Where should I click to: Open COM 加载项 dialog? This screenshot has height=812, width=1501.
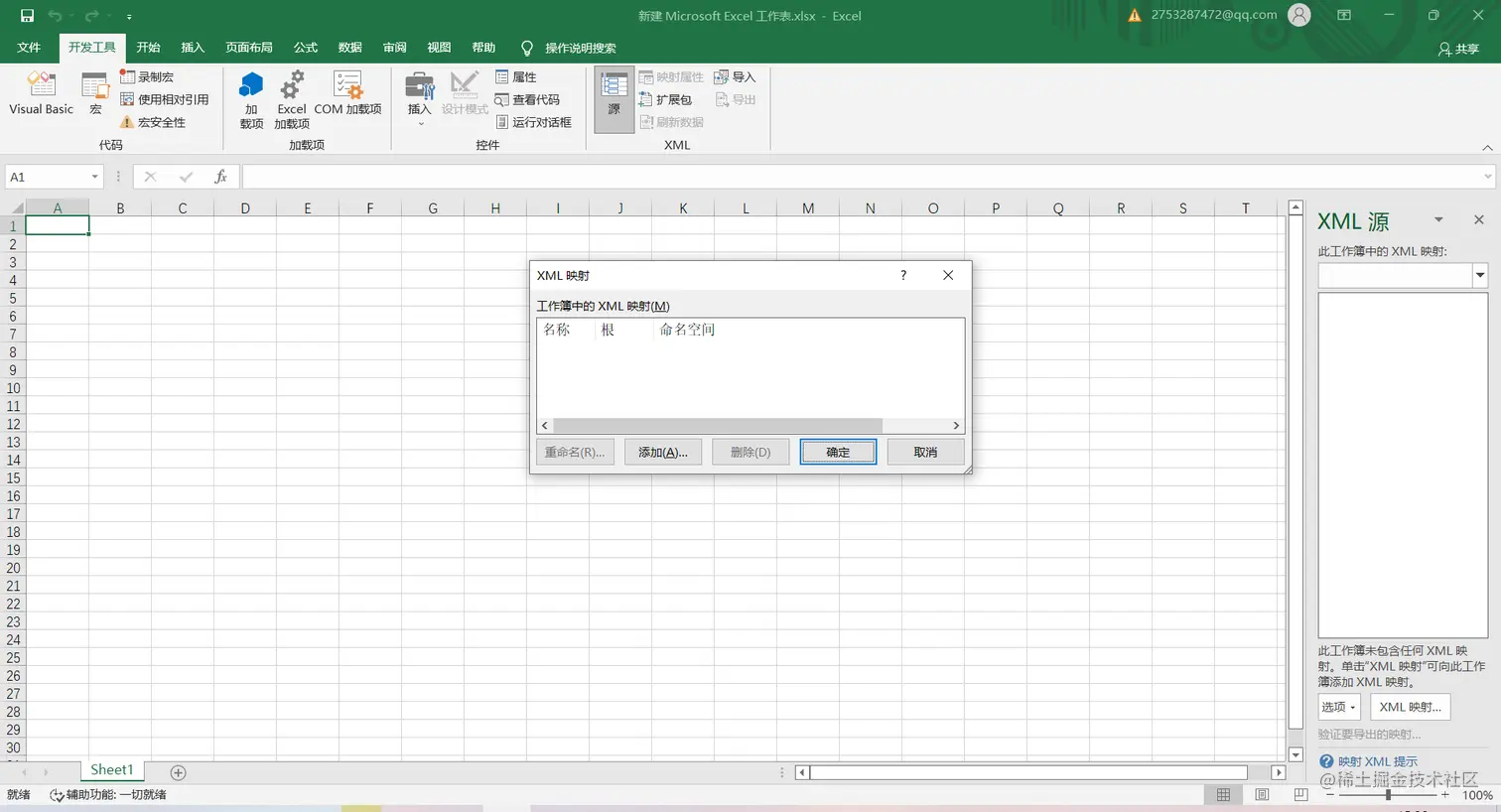click(347, 95)
